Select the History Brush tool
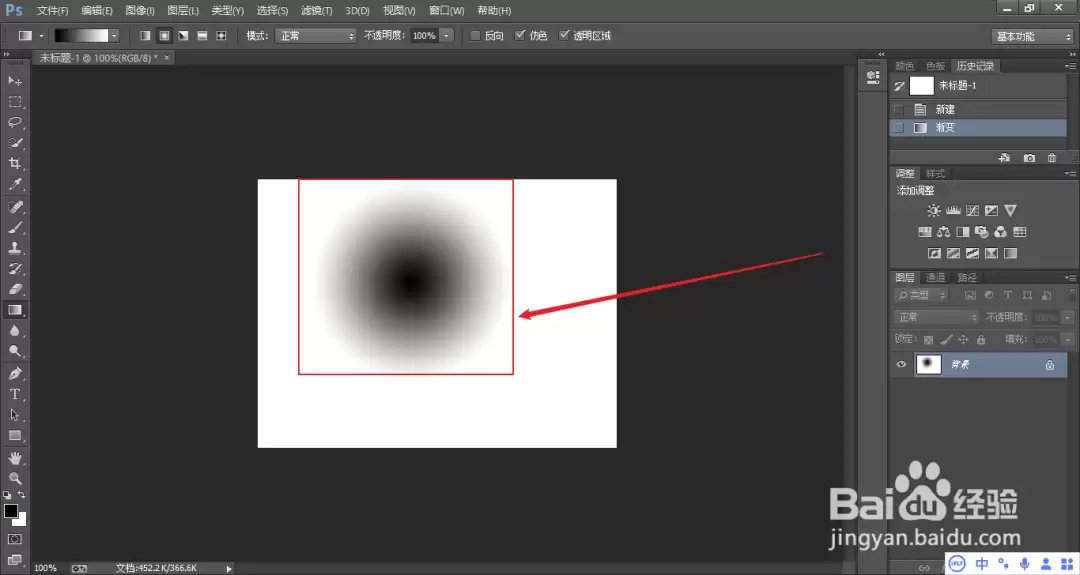 [x=15, y=269]
